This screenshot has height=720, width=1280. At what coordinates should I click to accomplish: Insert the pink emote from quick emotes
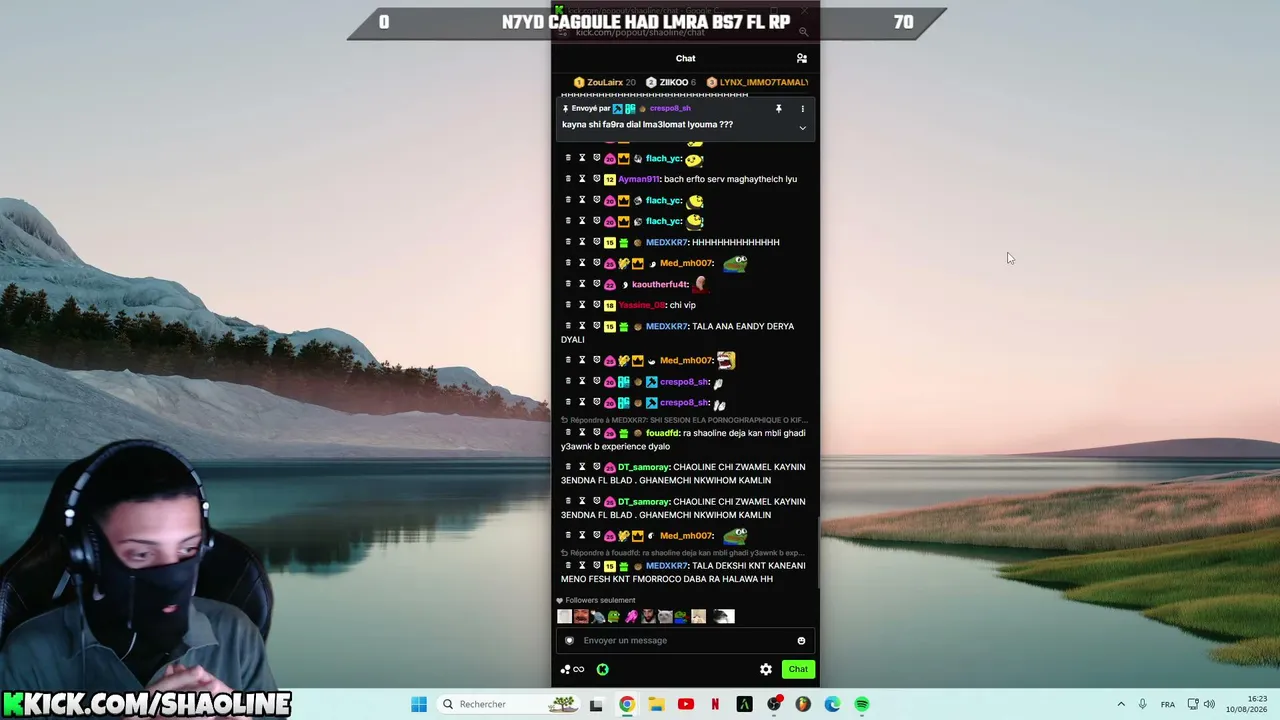(x=631, y=616)
